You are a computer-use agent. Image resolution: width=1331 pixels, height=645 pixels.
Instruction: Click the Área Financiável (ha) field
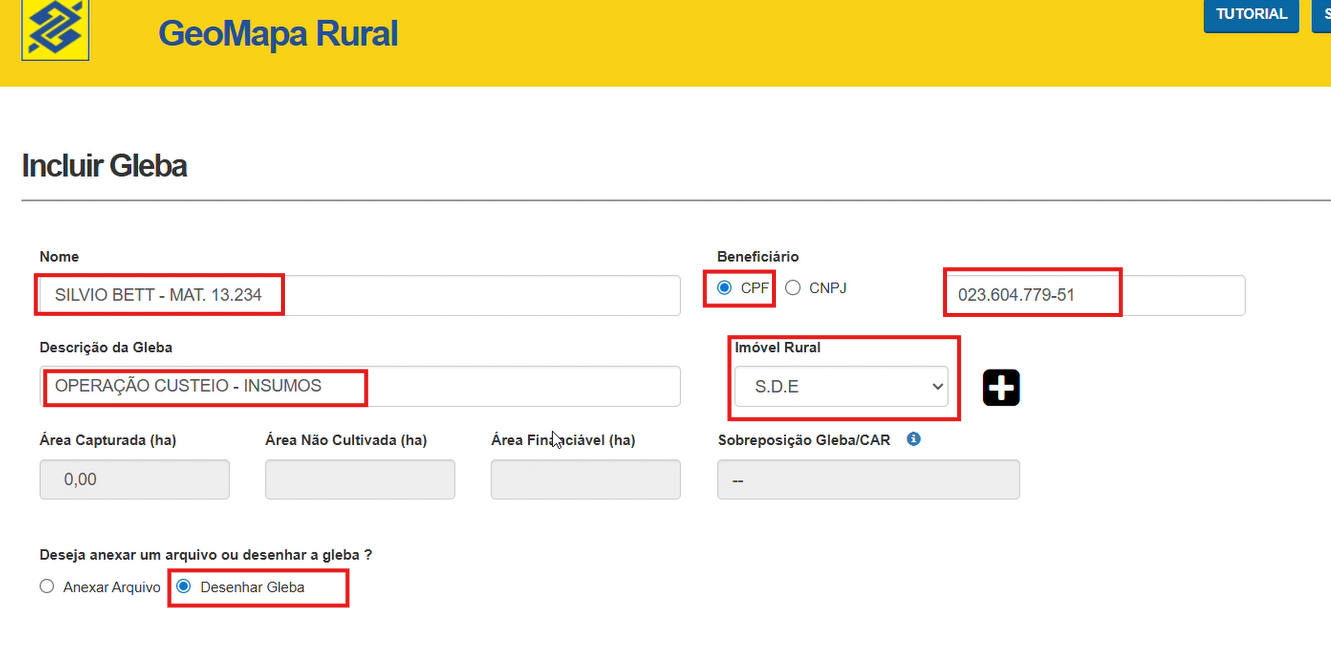(x=585, y=480)
